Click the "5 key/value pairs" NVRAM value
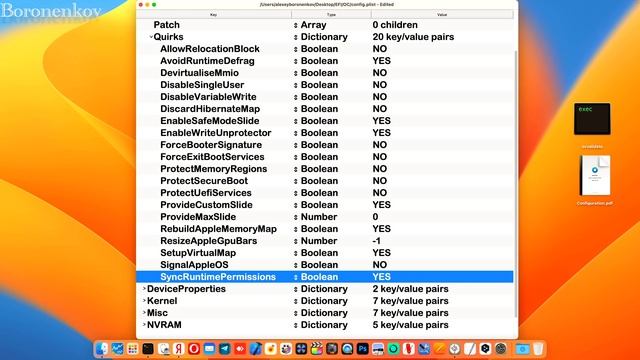Viewport: 640px width, 360px height. (x=410, y=325)
